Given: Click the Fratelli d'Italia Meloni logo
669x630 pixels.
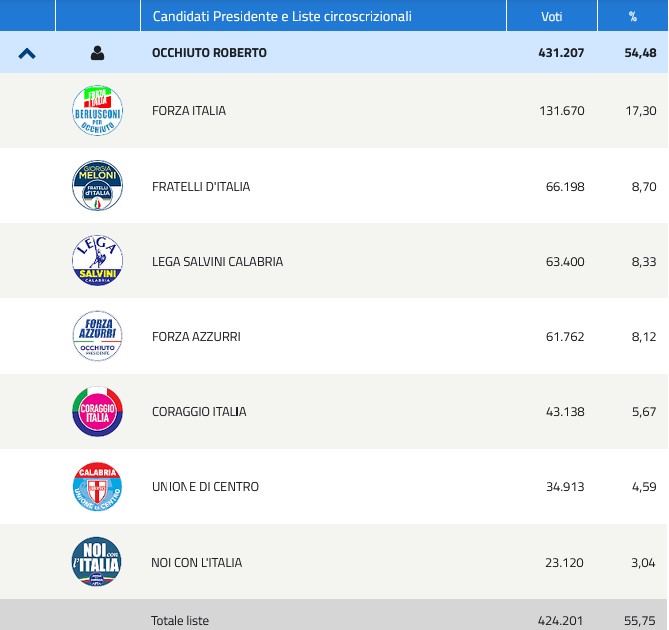Looking at the screenshot, I should click(x=97, y=186).
